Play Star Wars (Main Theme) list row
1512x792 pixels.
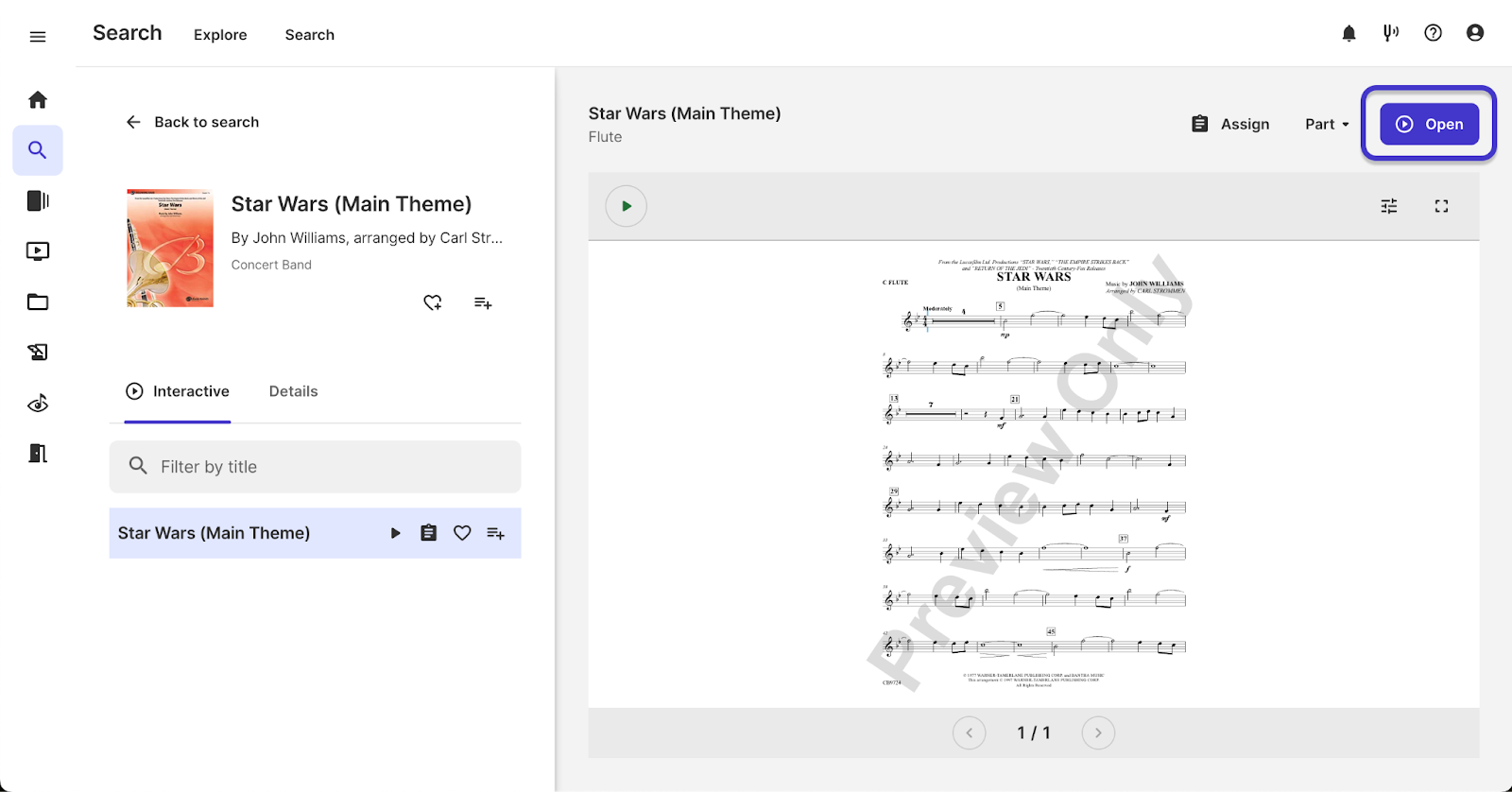click(x=396, y=533)
